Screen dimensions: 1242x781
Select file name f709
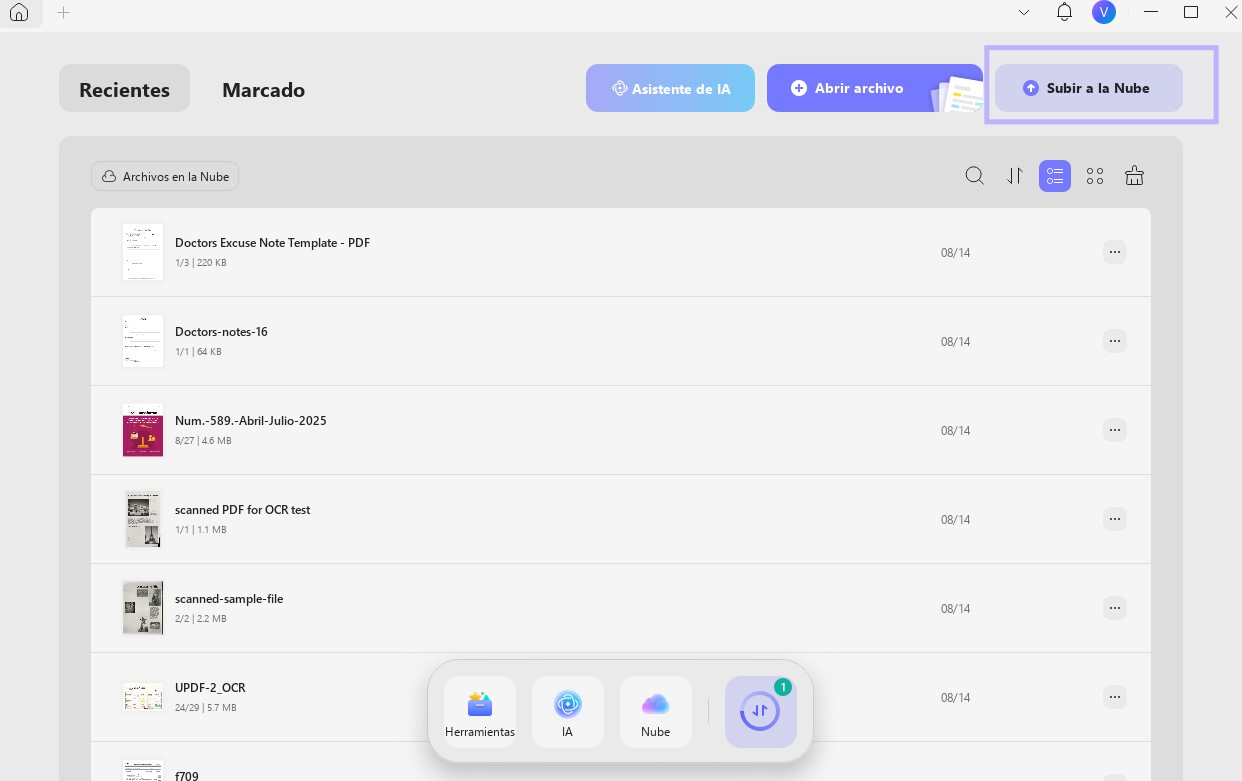(187, 775)
